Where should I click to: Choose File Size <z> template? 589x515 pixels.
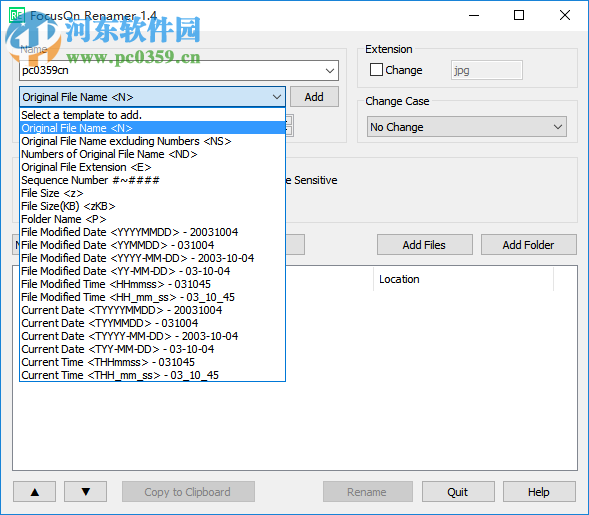(153, 193)
